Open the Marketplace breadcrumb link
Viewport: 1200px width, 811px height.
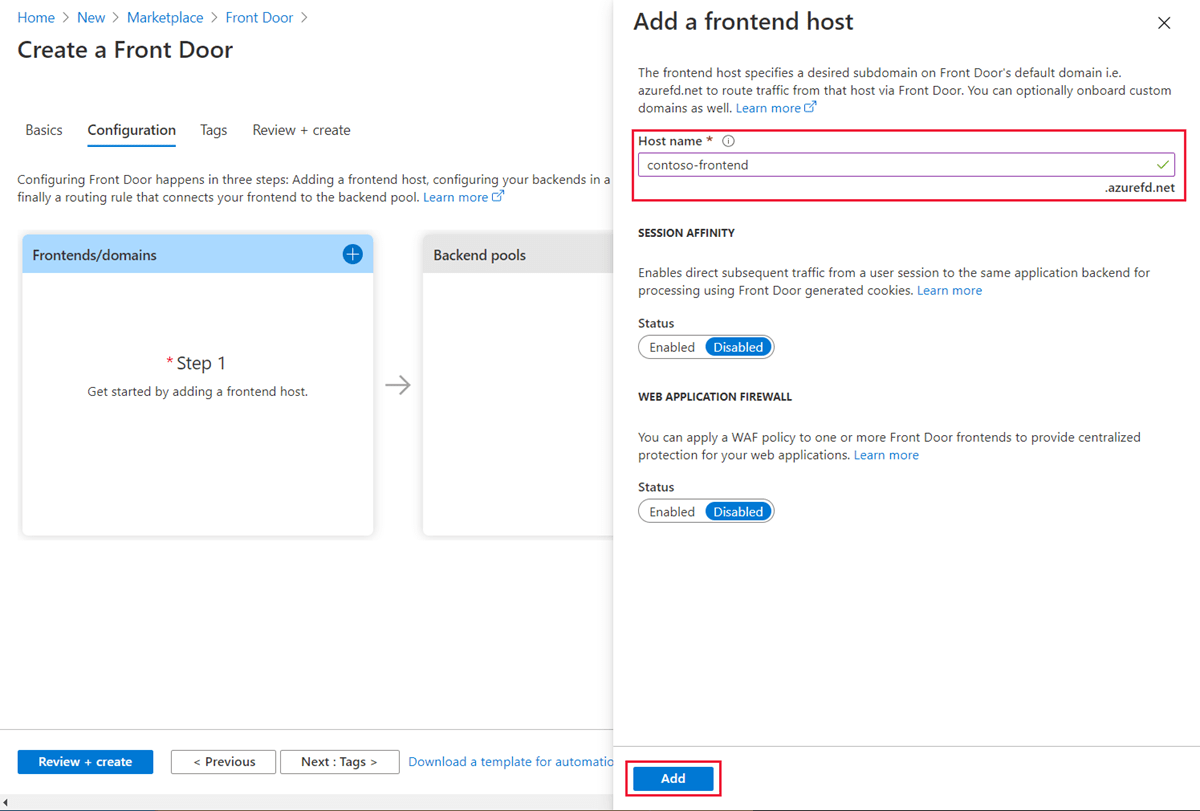point(165,17)
